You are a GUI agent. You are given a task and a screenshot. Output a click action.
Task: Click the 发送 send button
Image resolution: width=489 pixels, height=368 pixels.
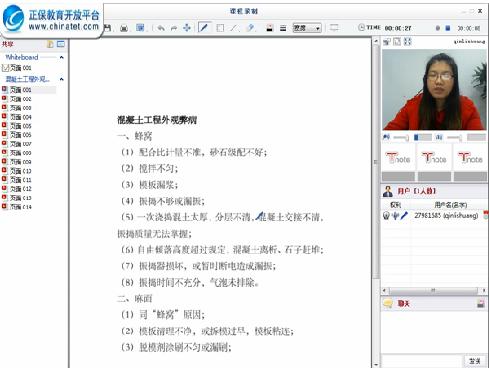click(475, 361)
